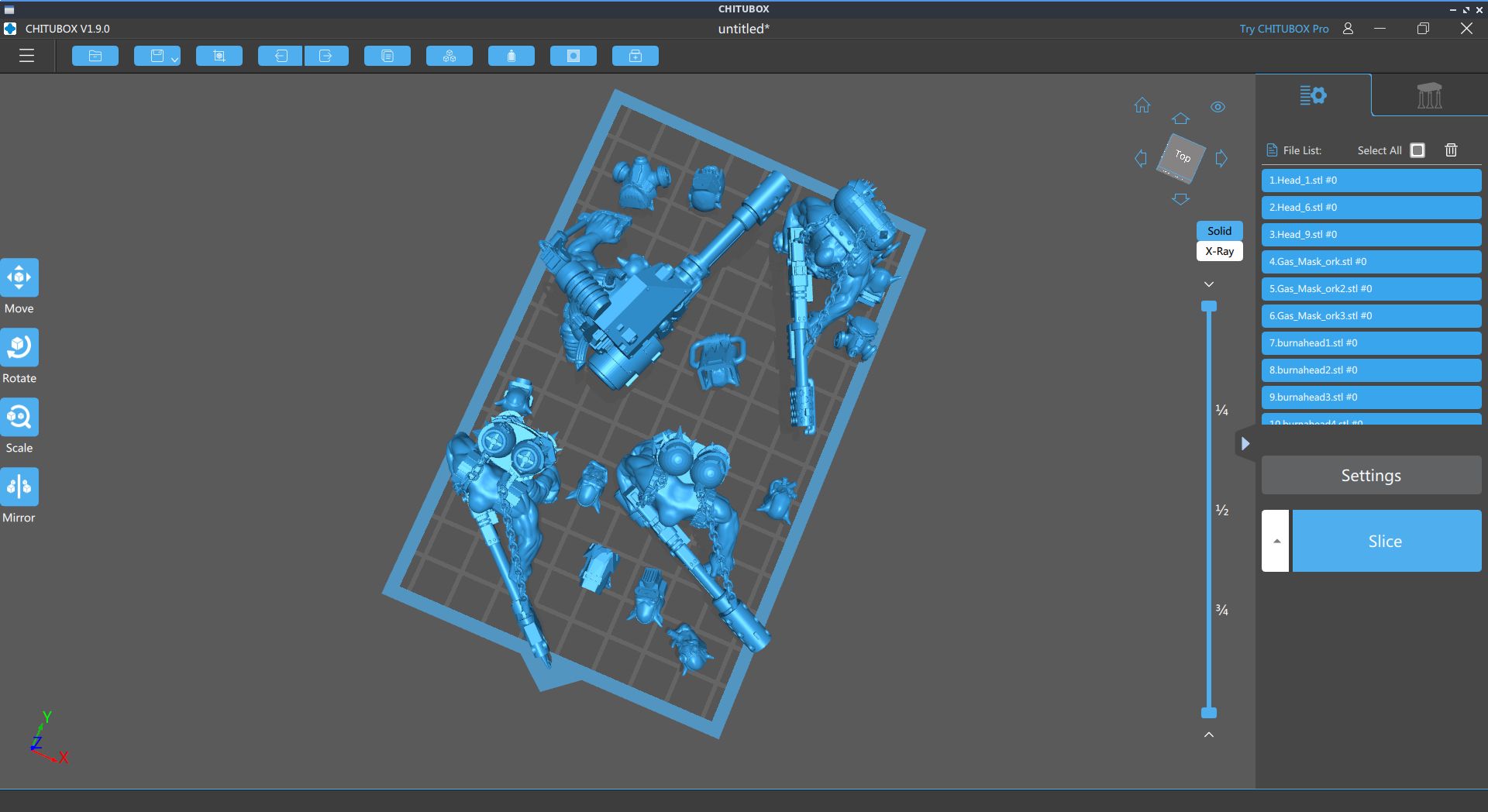
Task: Switch to the supports tab
Action: pyautogui.click(x=1430, y=95)
